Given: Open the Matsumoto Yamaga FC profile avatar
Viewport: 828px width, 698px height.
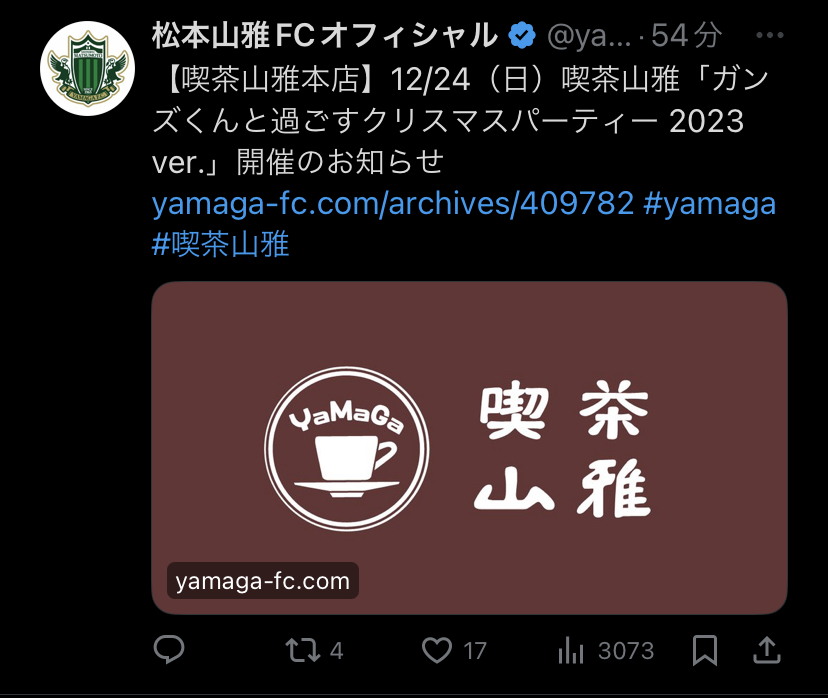Looking at the screenshot, I should 88,69.
